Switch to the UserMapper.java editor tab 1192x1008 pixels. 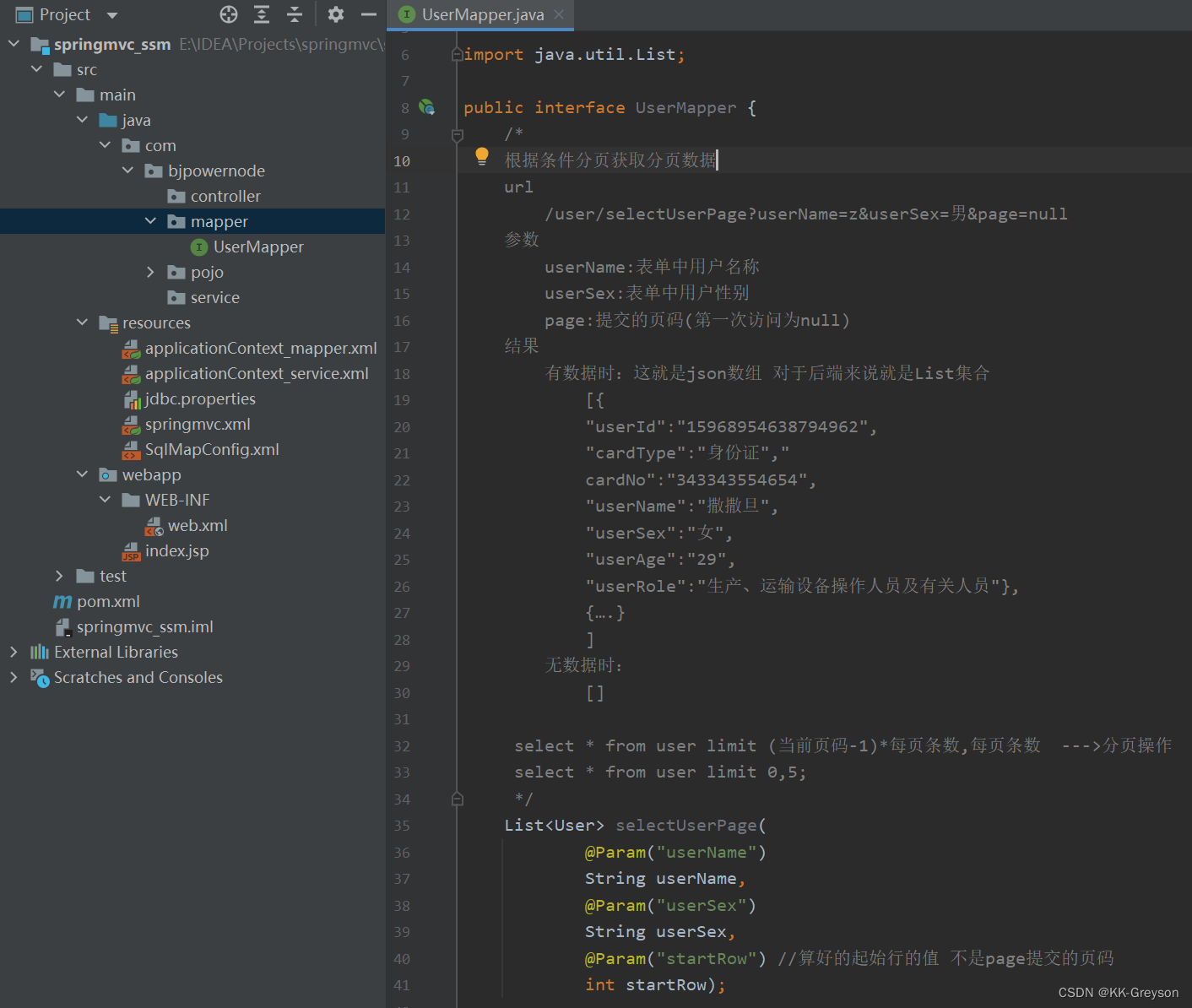click(x=482, y=14)
